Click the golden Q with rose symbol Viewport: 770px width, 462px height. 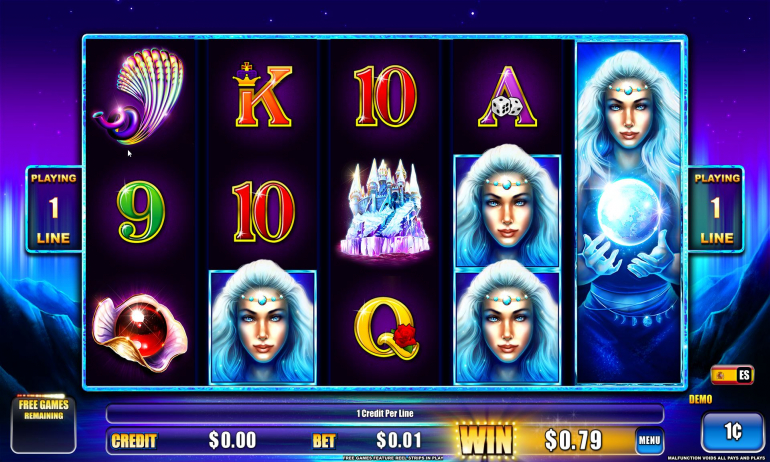tap(386, 328)
